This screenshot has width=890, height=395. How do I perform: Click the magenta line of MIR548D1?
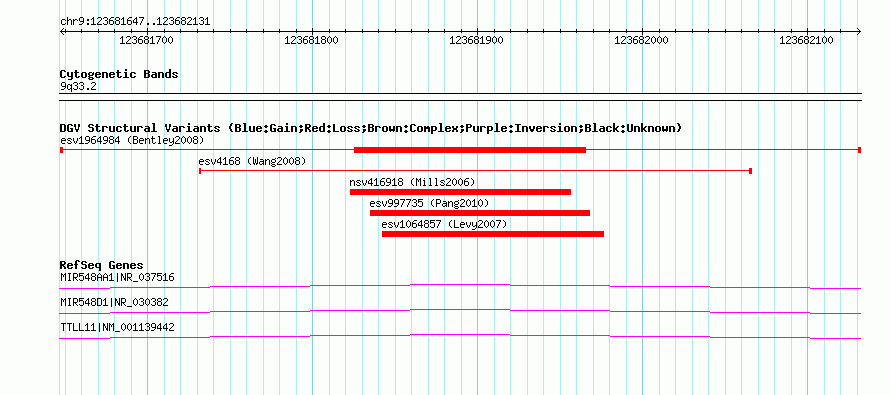(x=460, y=310)
